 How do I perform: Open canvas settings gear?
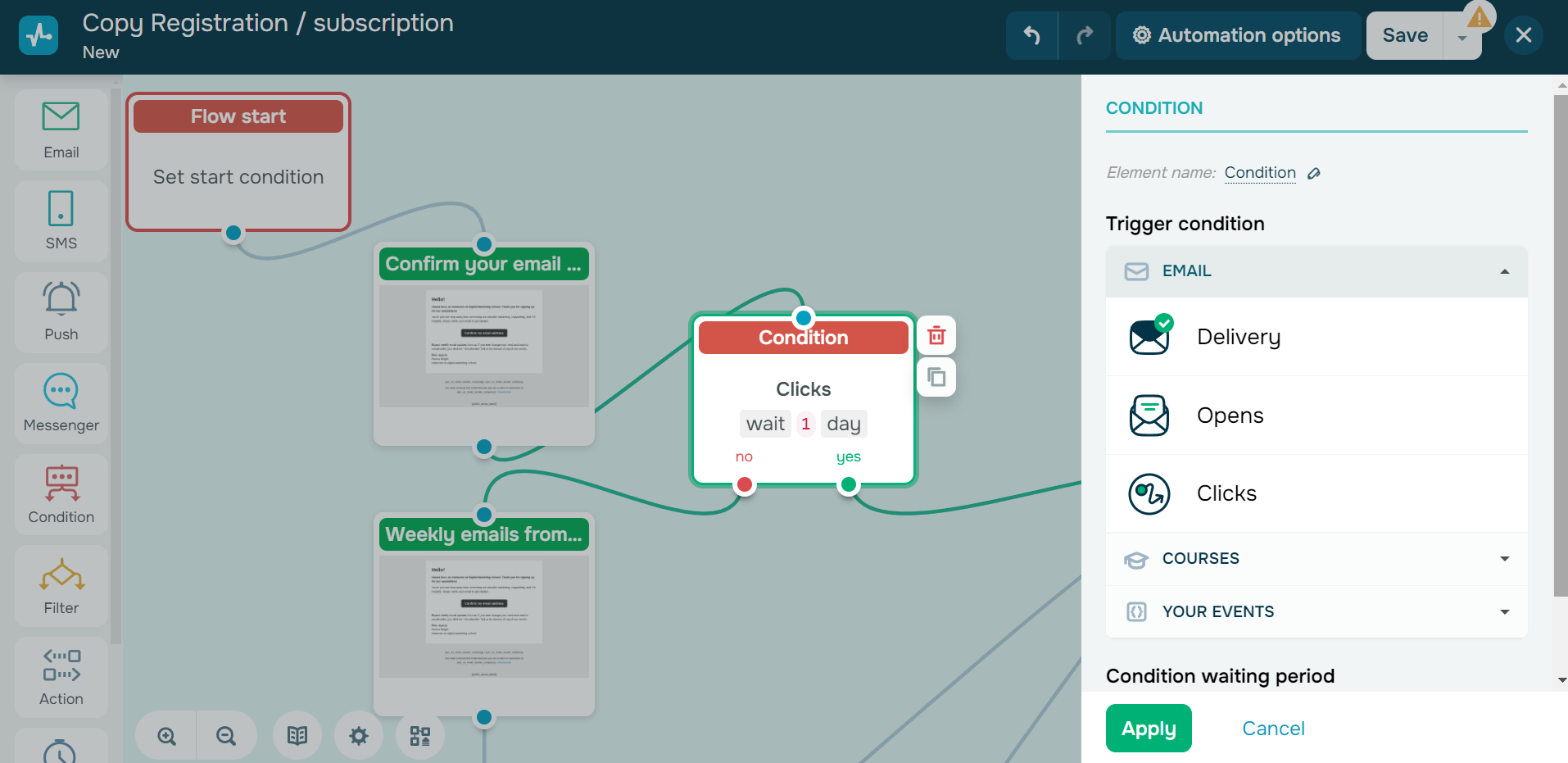pyautogui.click(x=359, y=736)
